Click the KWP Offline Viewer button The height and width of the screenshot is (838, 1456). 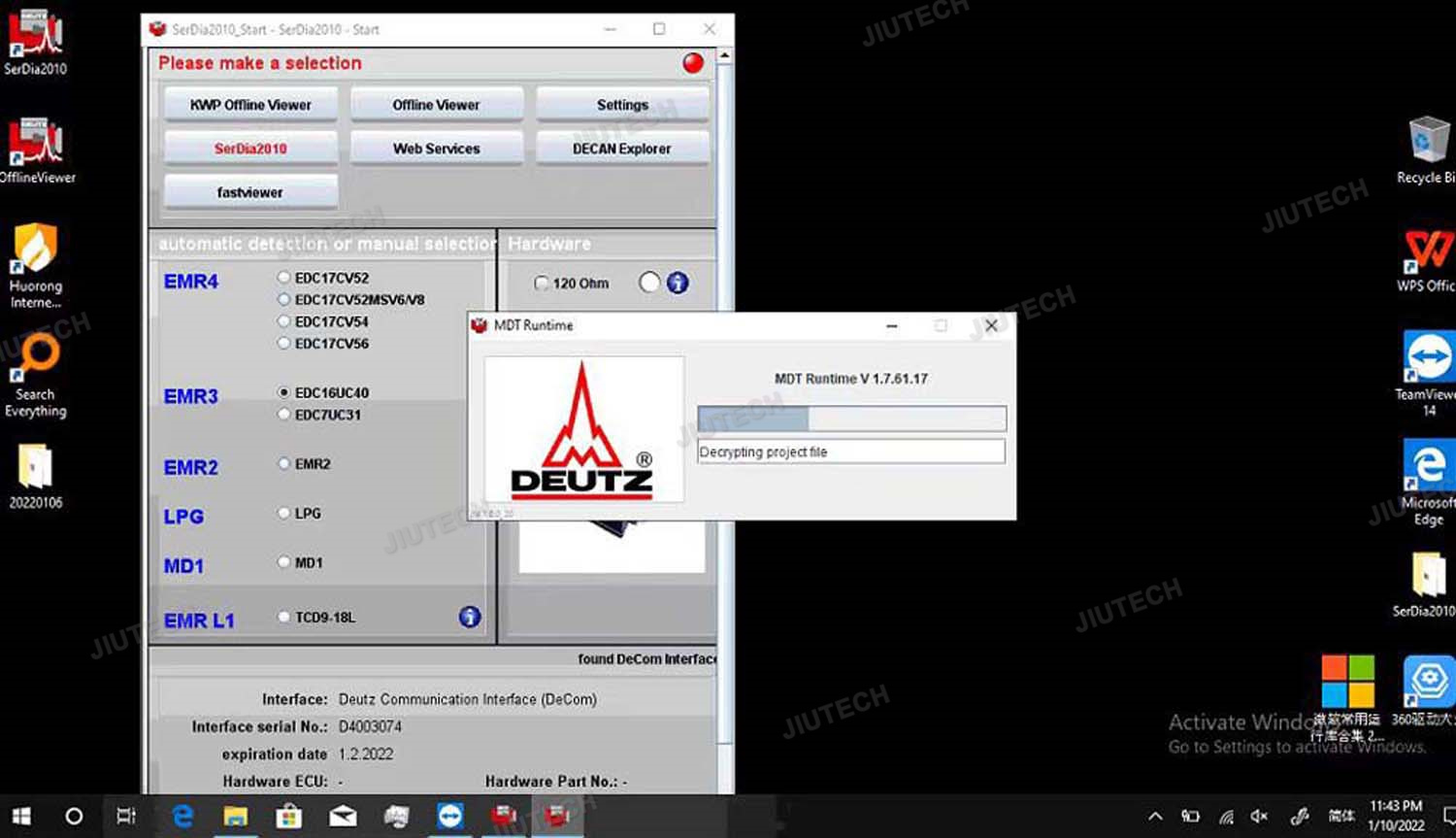(x=250, y=105)
